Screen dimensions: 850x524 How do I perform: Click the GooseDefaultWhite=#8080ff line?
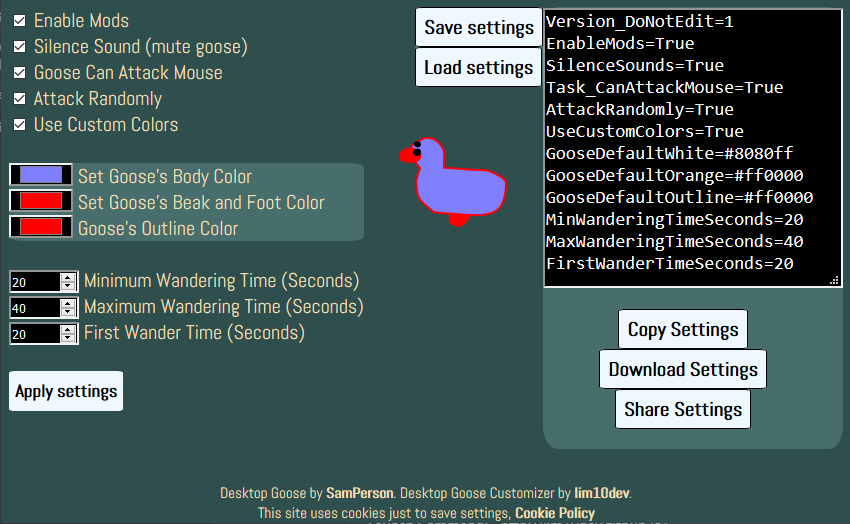669,153
